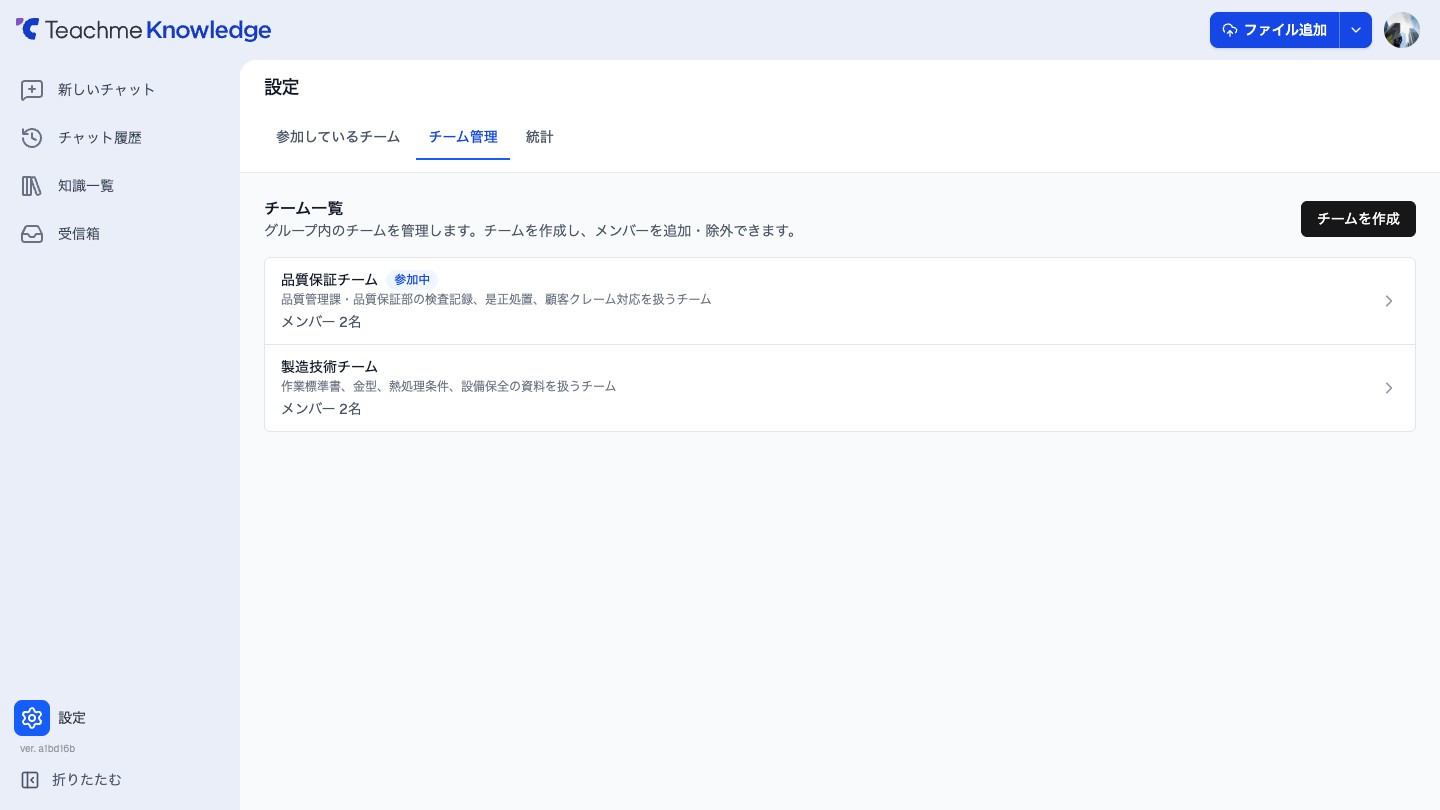Click the 品質保証チーム description text
Screen dimensions: 1440x810
coord(496,299)
